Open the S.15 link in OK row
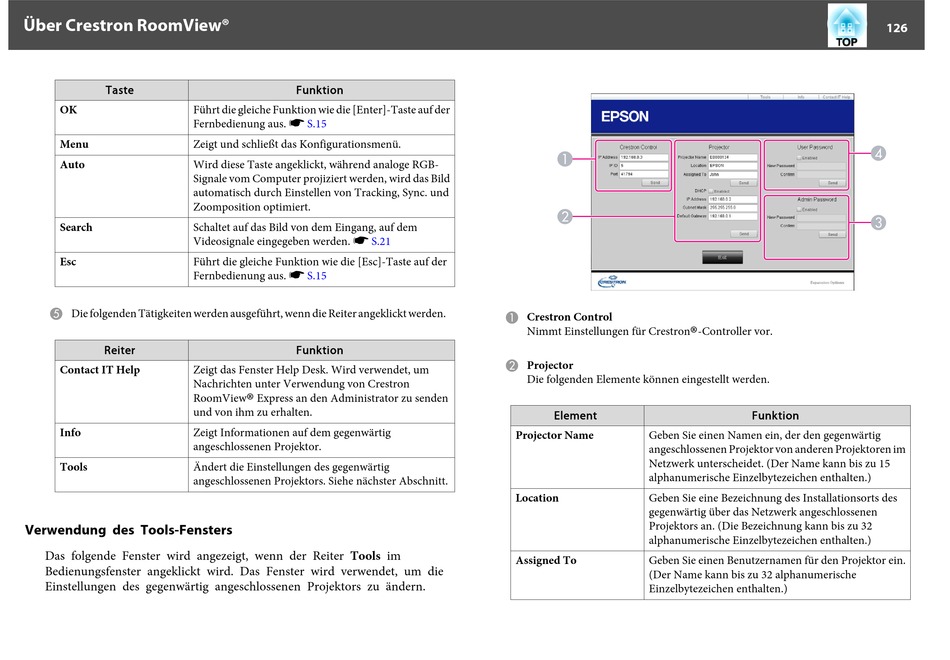The height and width of the screenshot is (660, 950). pos(316,124)
